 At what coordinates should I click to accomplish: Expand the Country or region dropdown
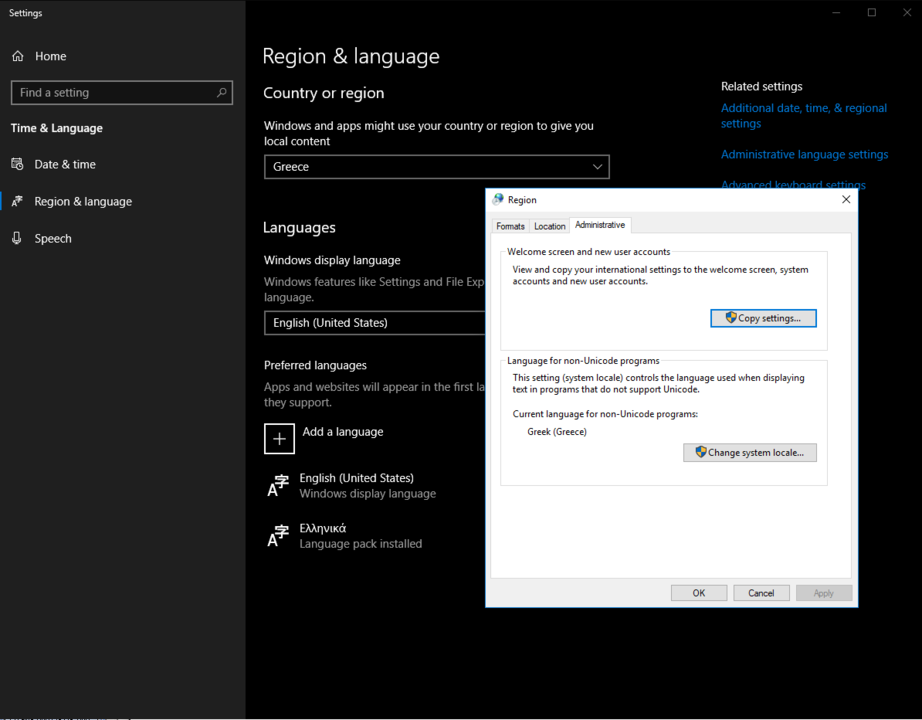pos(436,167)
